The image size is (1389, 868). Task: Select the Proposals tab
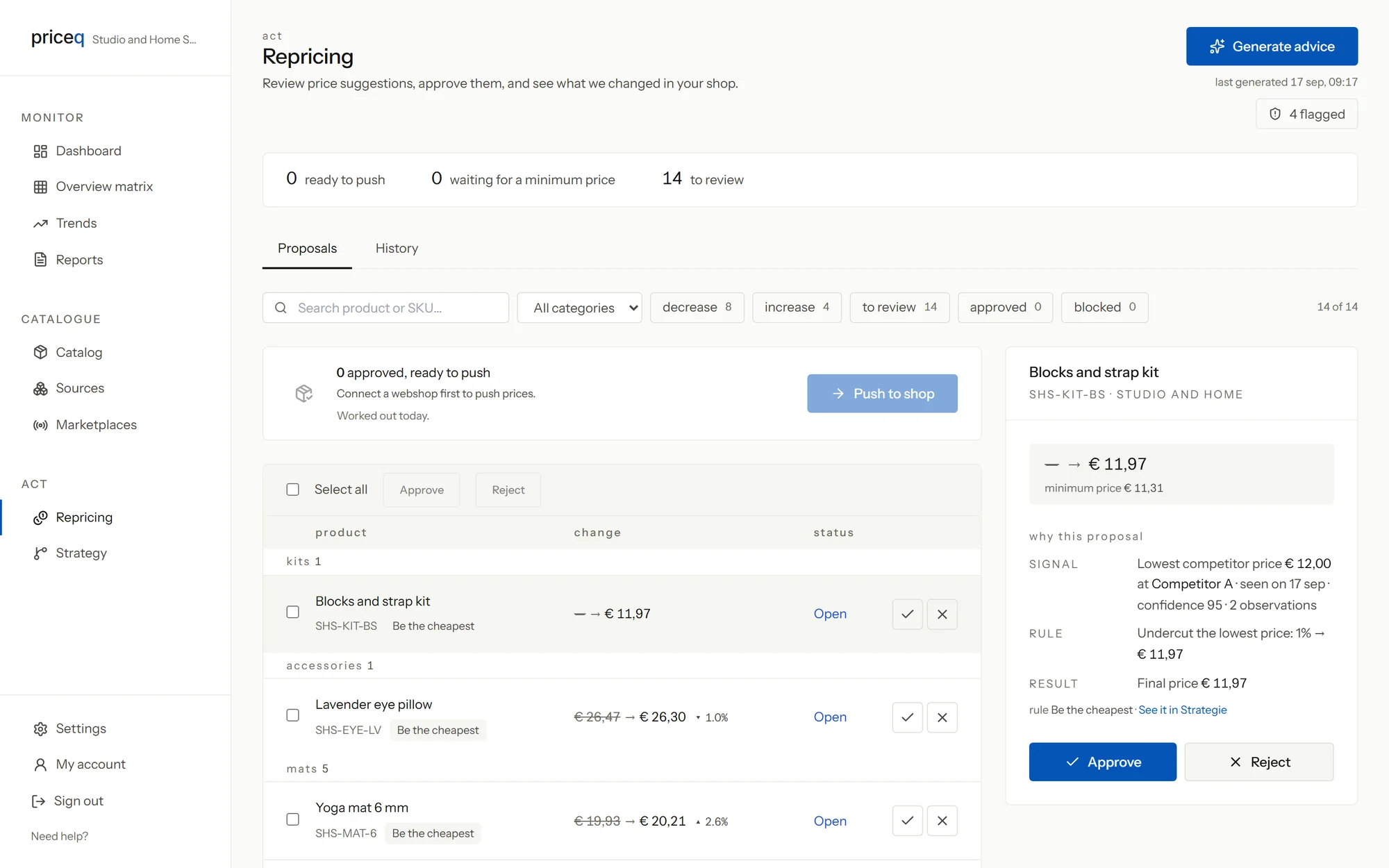pos(307,249)
